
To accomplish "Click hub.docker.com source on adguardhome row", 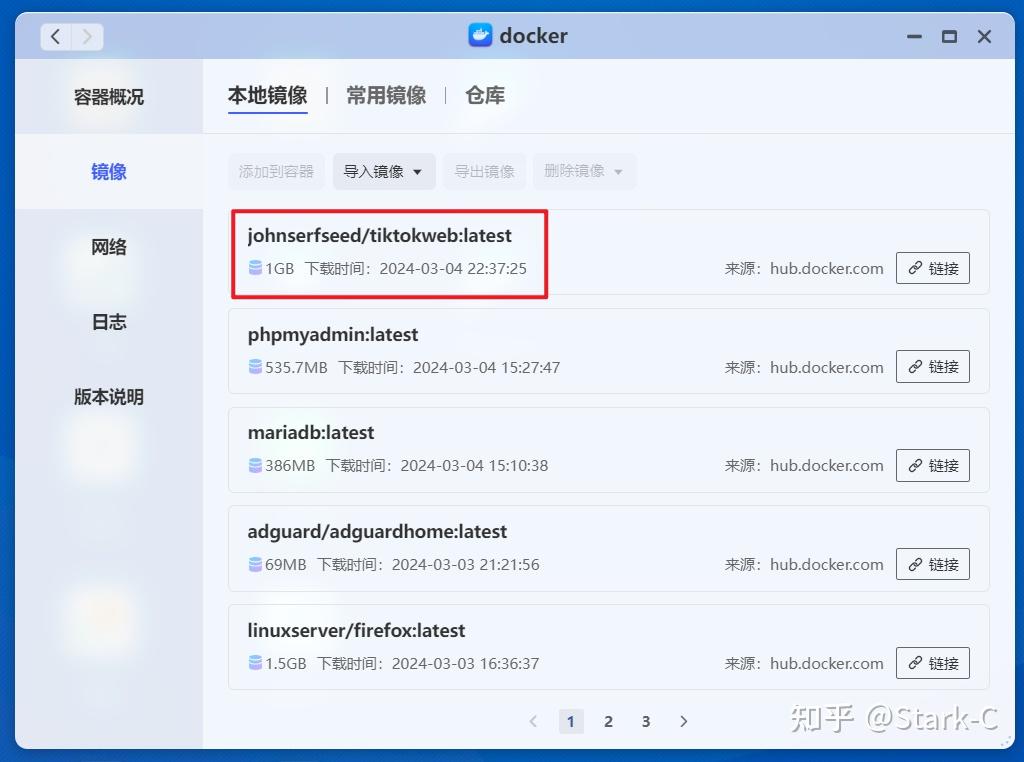I will point(827,565).
